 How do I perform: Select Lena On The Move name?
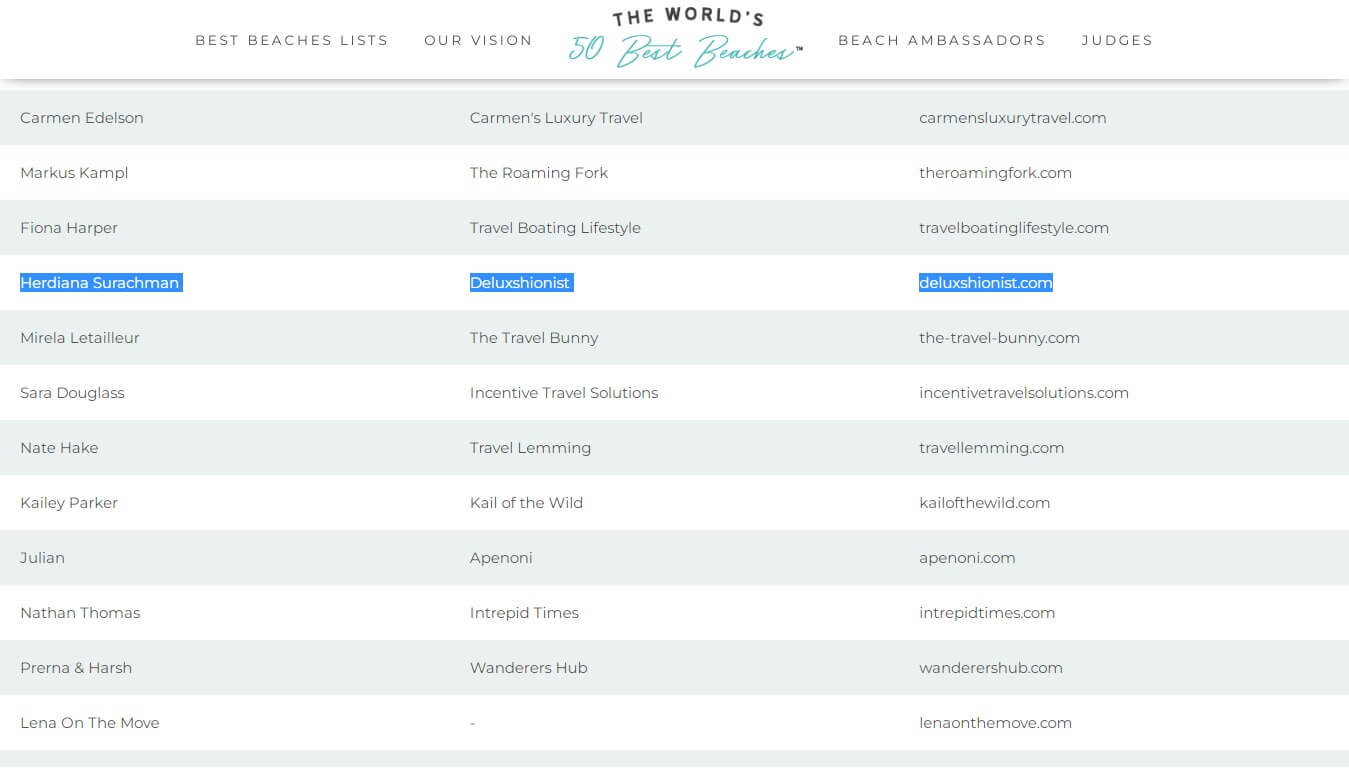90,723
